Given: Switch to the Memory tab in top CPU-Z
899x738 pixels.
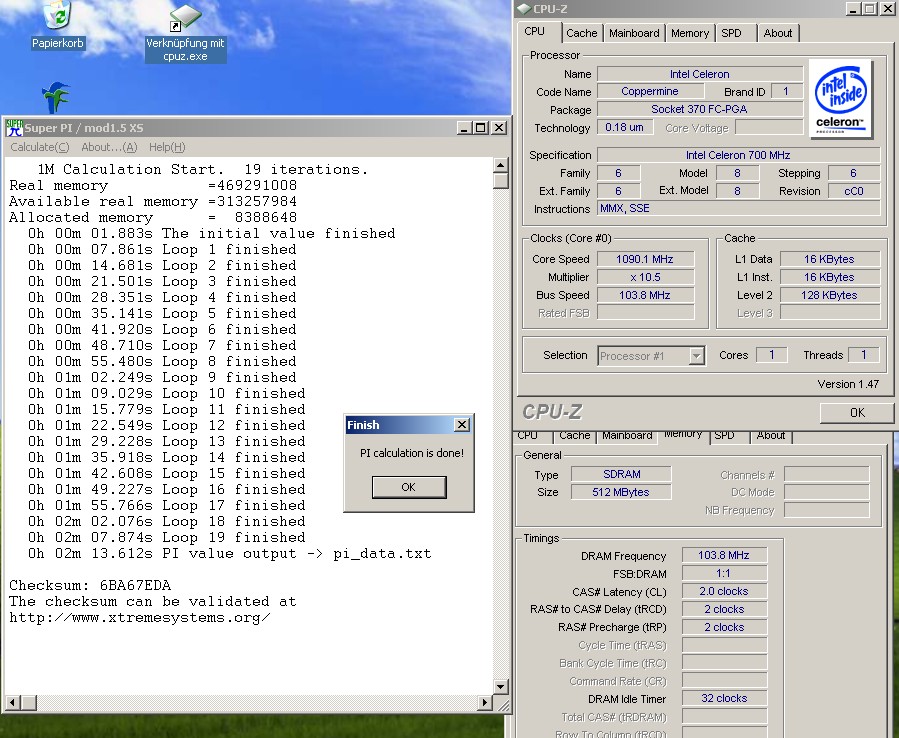Looking at the screenshot, I should click(690, 33).
